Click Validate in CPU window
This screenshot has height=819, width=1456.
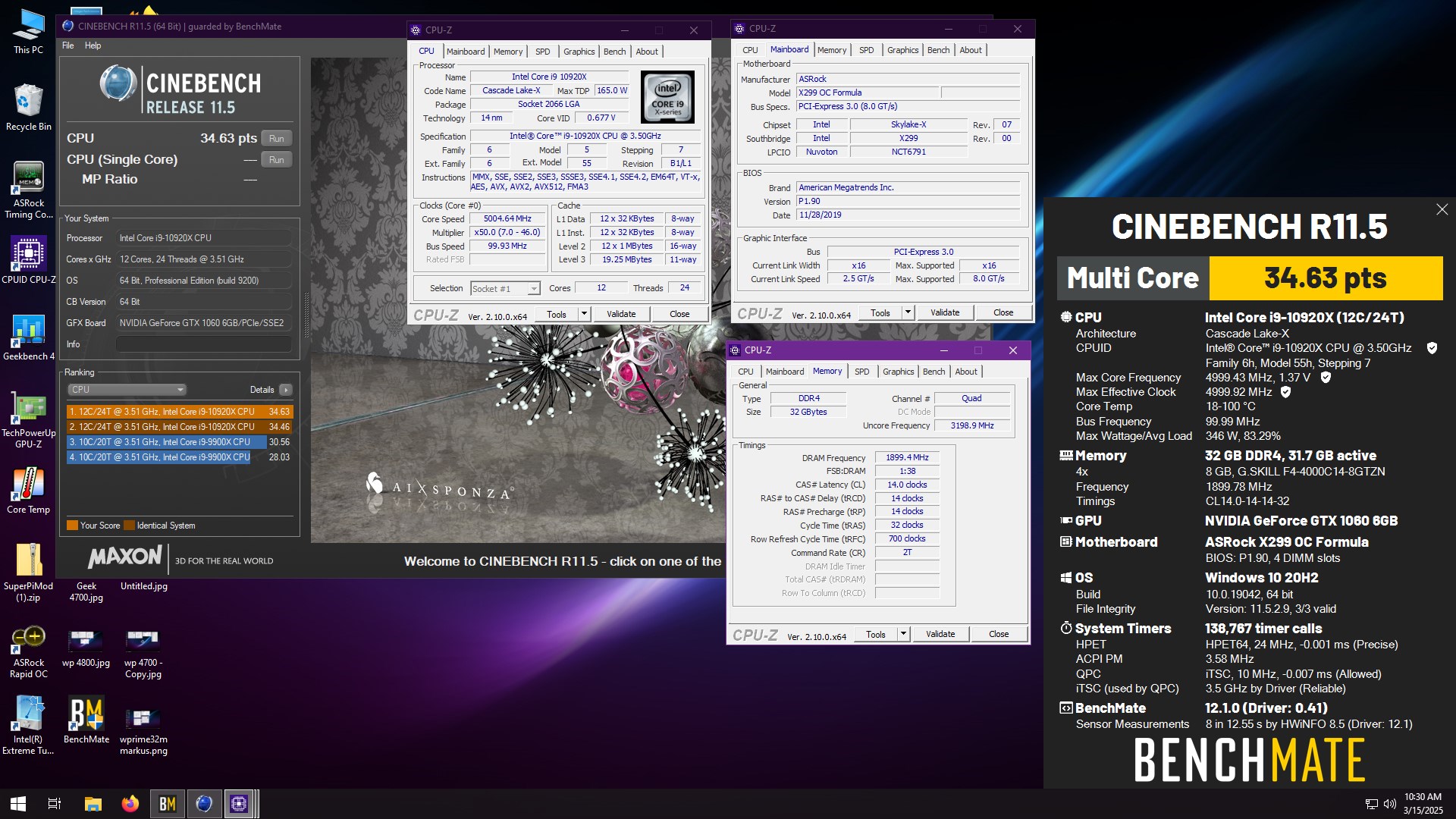click(x=621, y=314)
